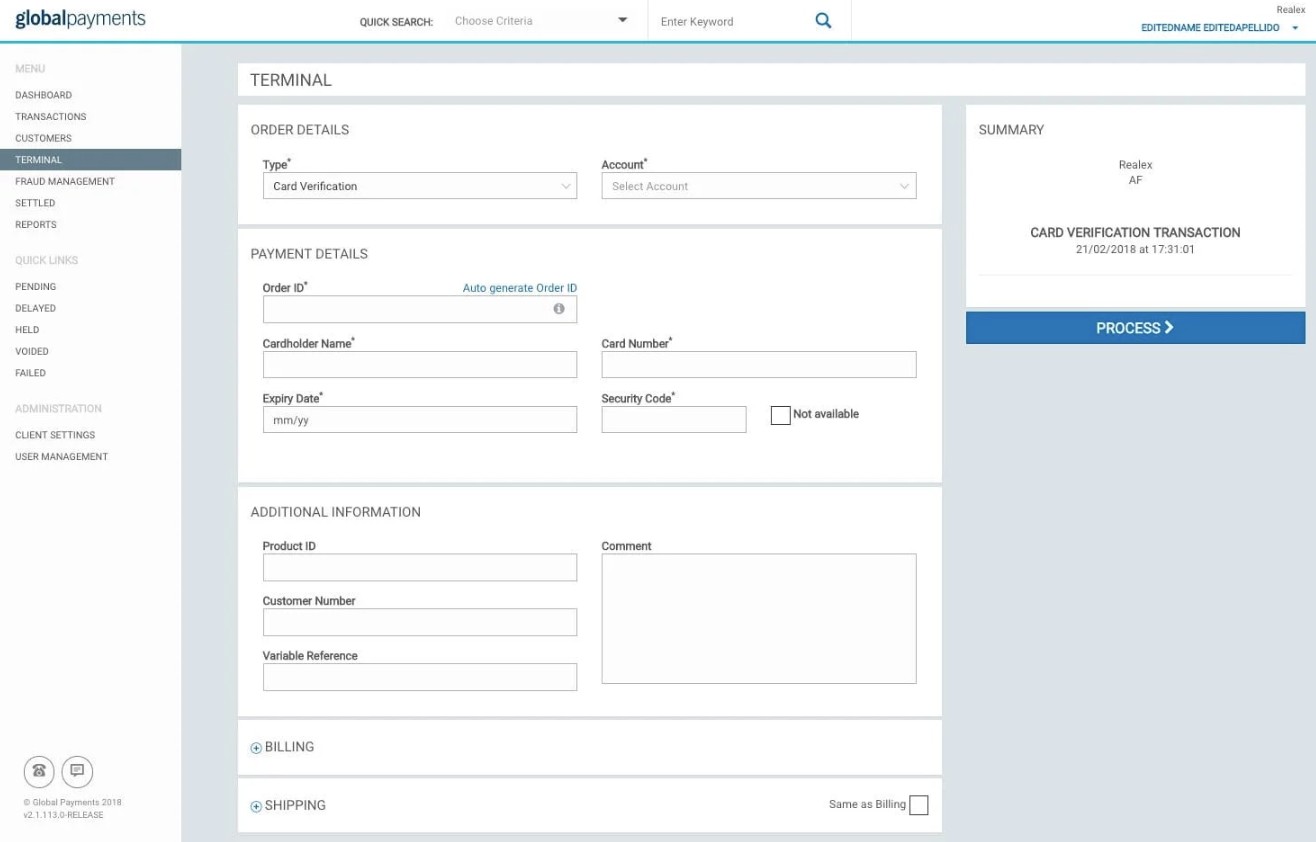The width and height of the screenshot is (1316, 842).
Task: Click the Global Payments logo
Action: pyautogui.click(x=80, y=19)
